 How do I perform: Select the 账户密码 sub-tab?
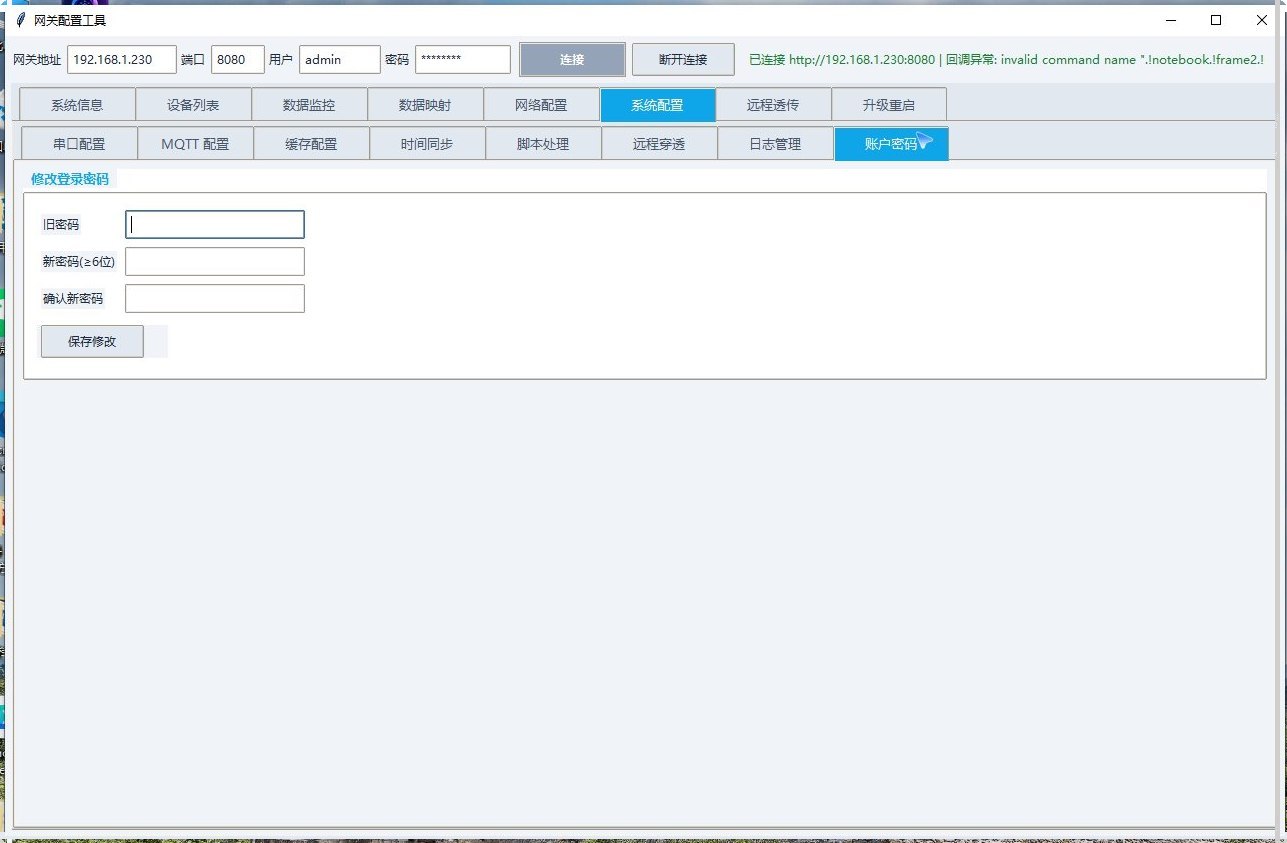(x=891, y=144)
